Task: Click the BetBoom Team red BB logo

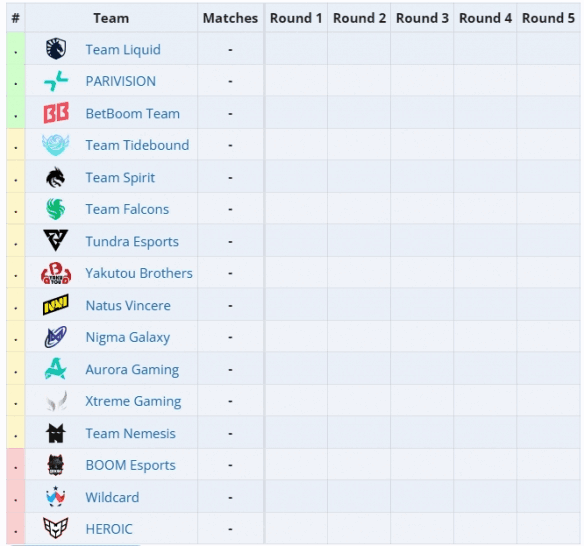Action: coord(56,112)
